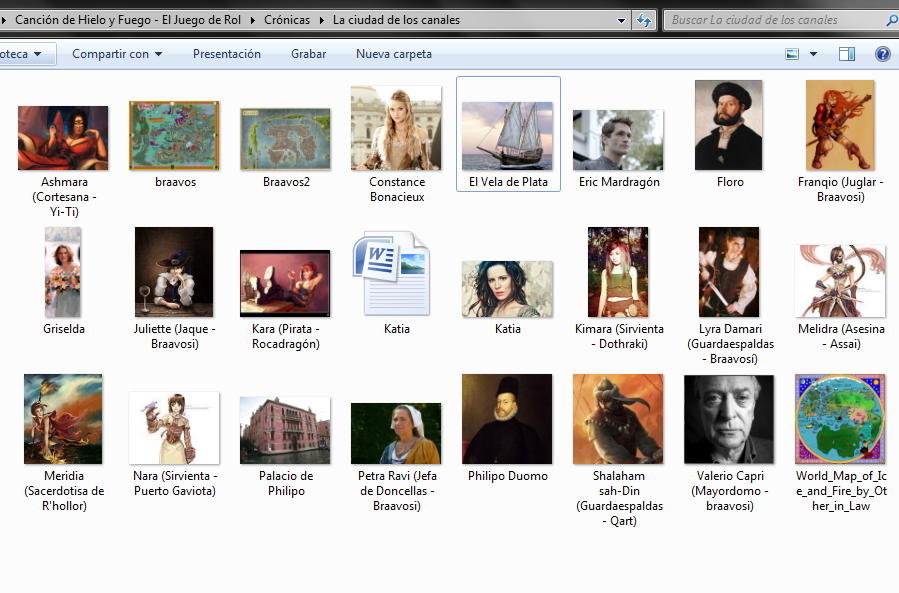Screen dimensions: 899x593
Task: Select the Lyra Damari (Guardaespaldas) image
Action: pyautogui.click(x=729, y=272)
